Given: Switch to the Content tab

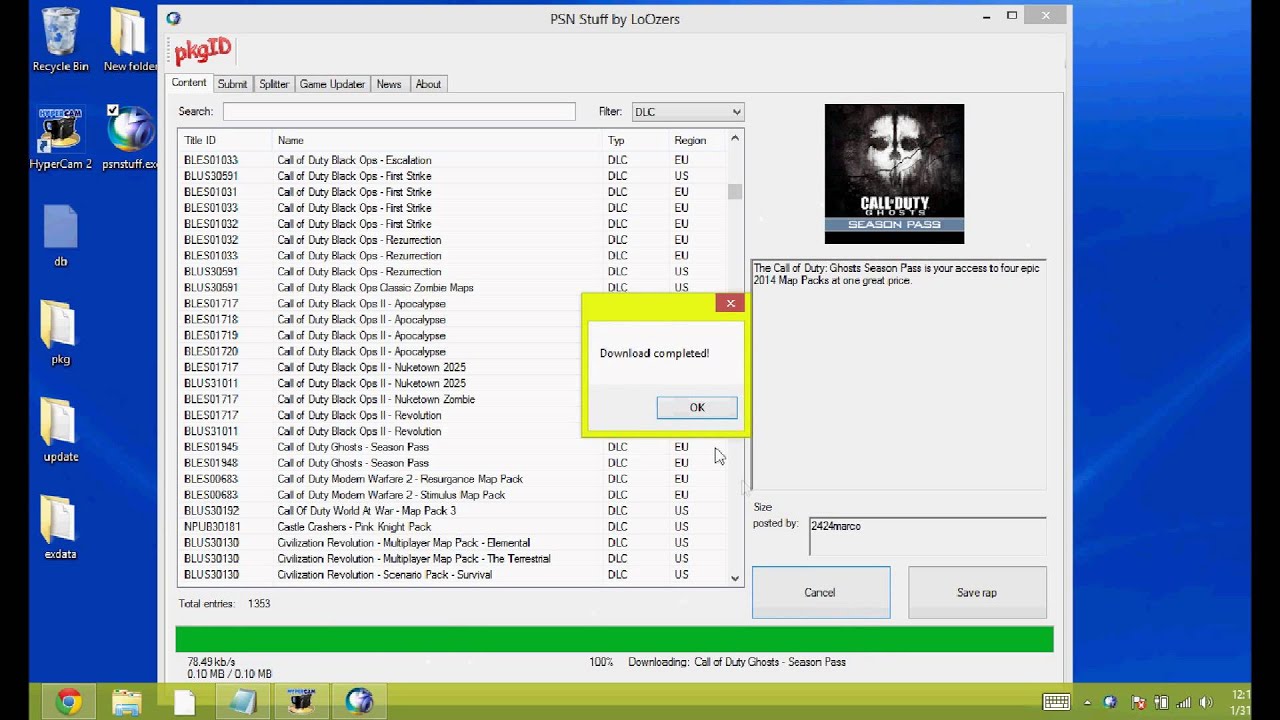Looking at the screenshot, I should point(189,83).
